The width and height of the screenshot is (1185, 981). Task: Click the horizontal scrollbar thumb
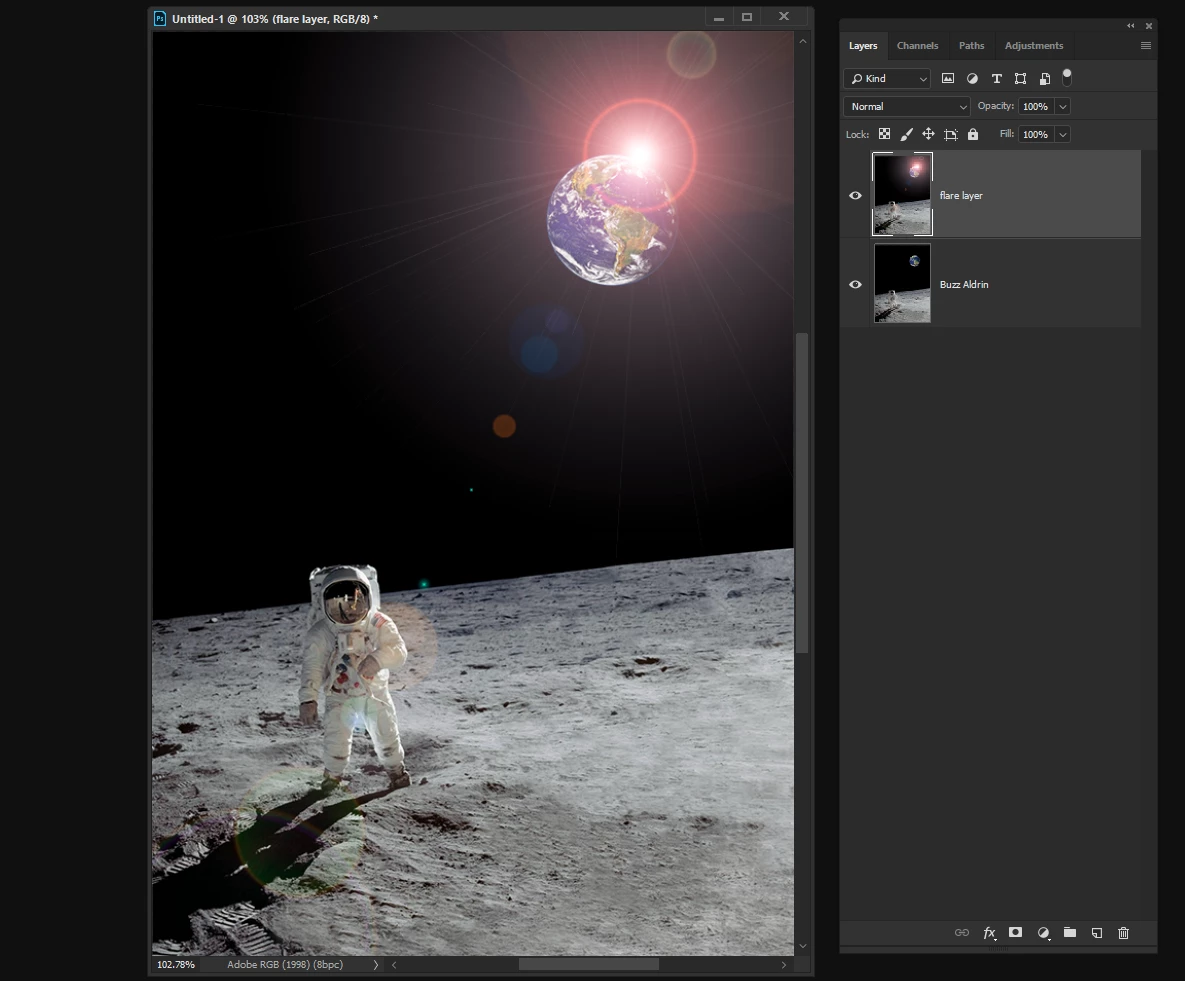point(589,964)
